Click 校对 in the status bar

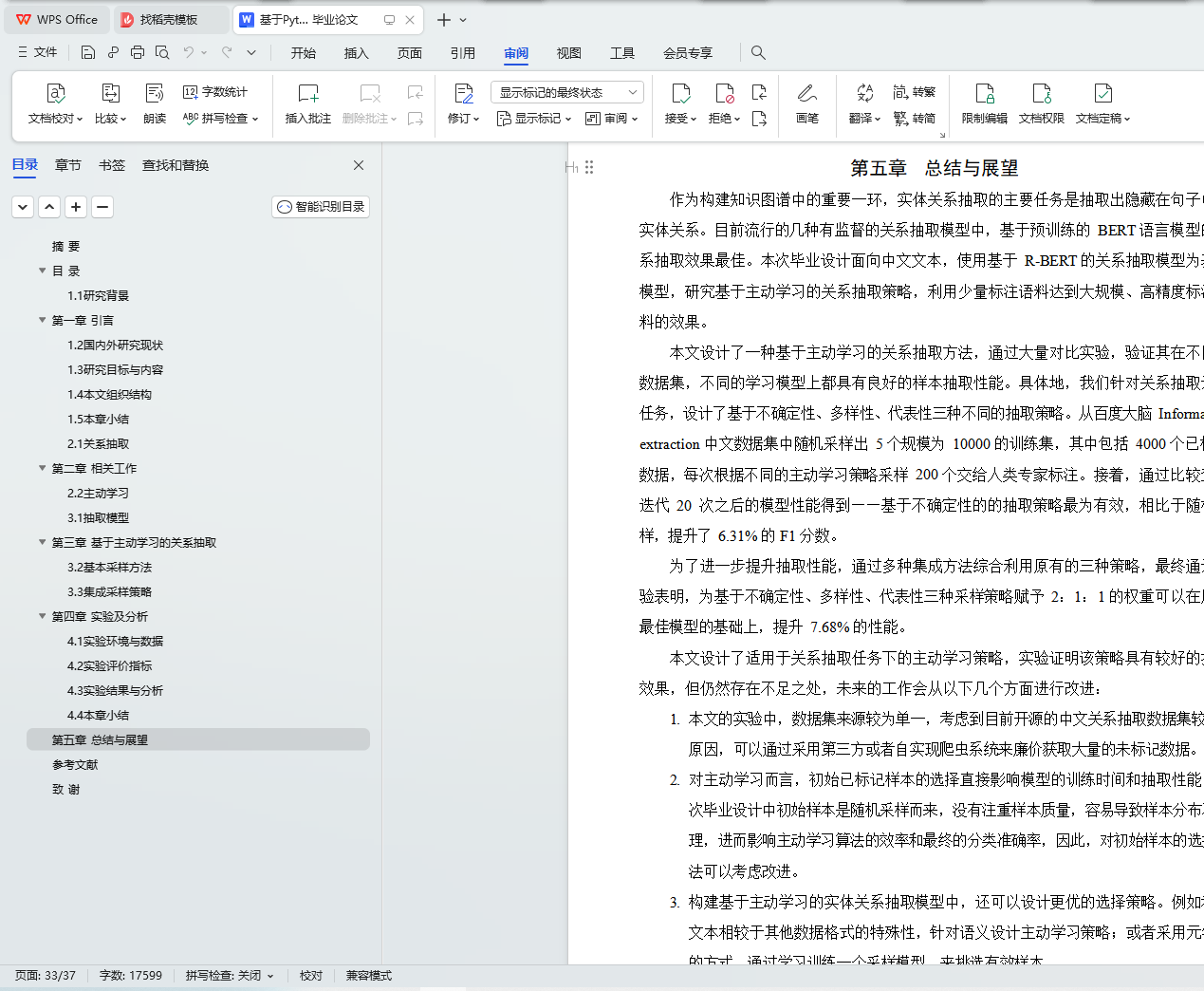[311, 976]
